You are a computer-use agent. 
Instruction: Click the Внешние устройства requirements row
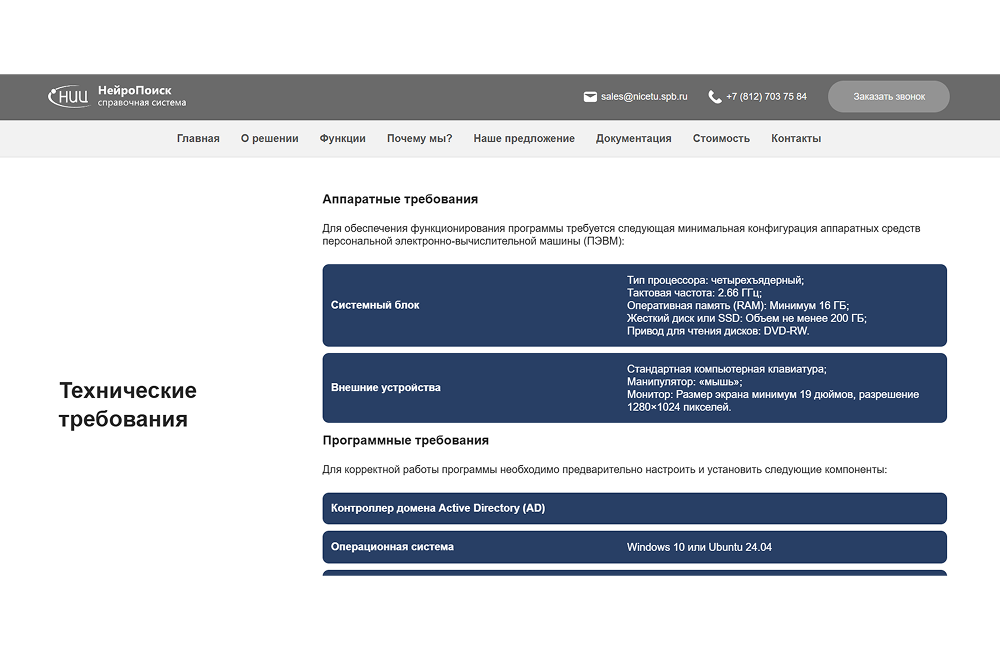(x=635, y=388)
